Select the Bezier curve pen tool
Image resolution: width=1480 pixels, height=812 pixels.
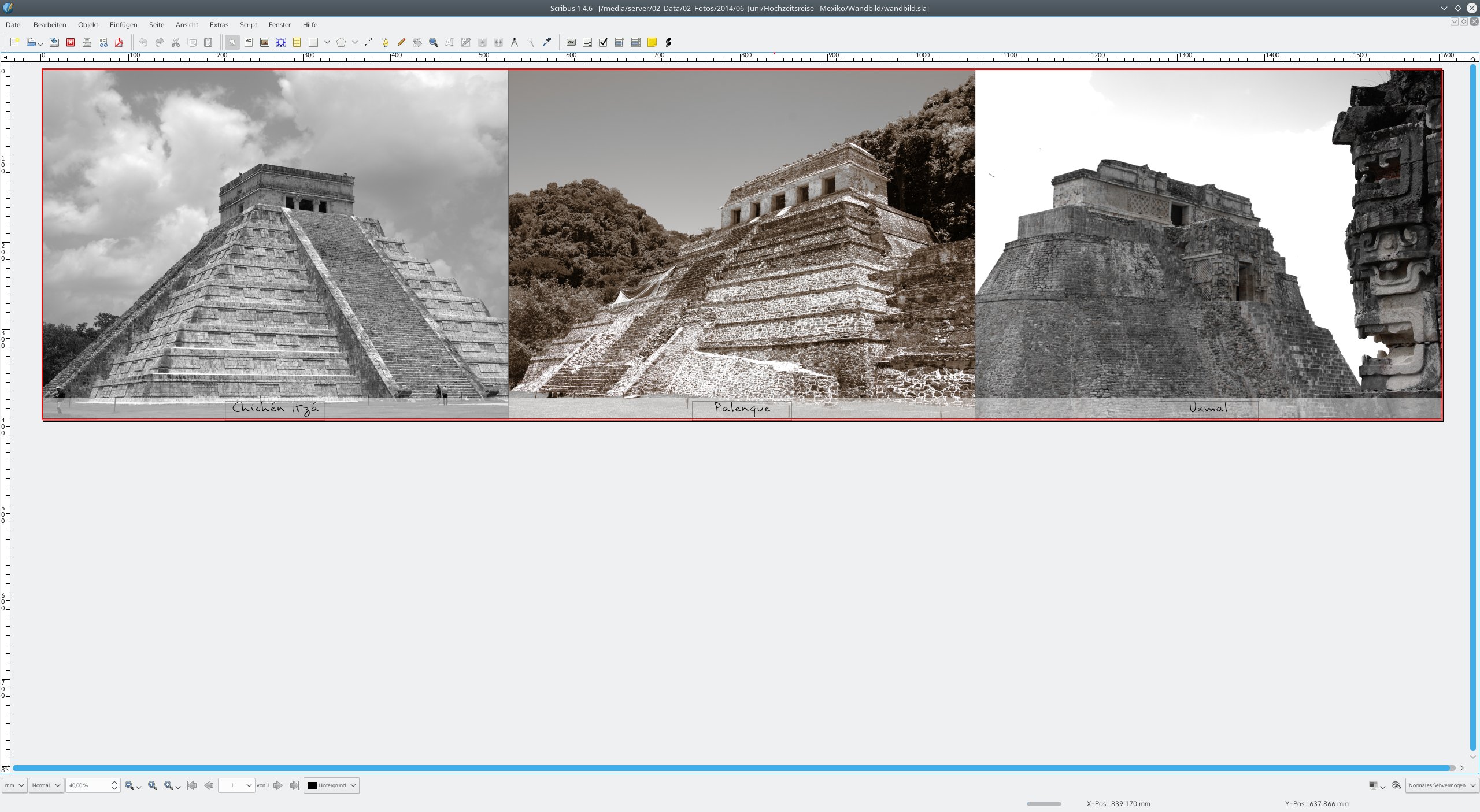[385, 42]
